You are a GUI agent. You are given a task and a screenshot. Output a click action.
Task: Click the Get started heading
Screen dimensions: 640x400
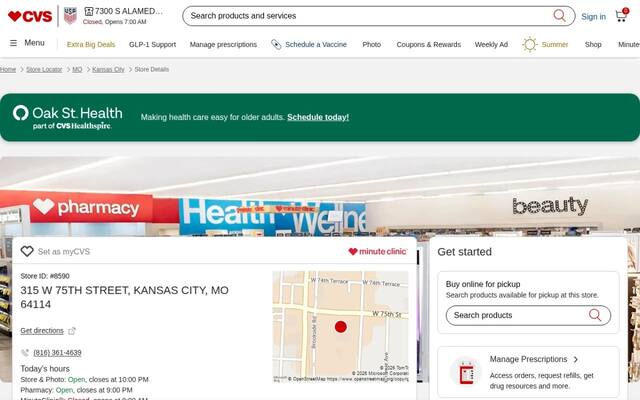click(x=464, y=252)
